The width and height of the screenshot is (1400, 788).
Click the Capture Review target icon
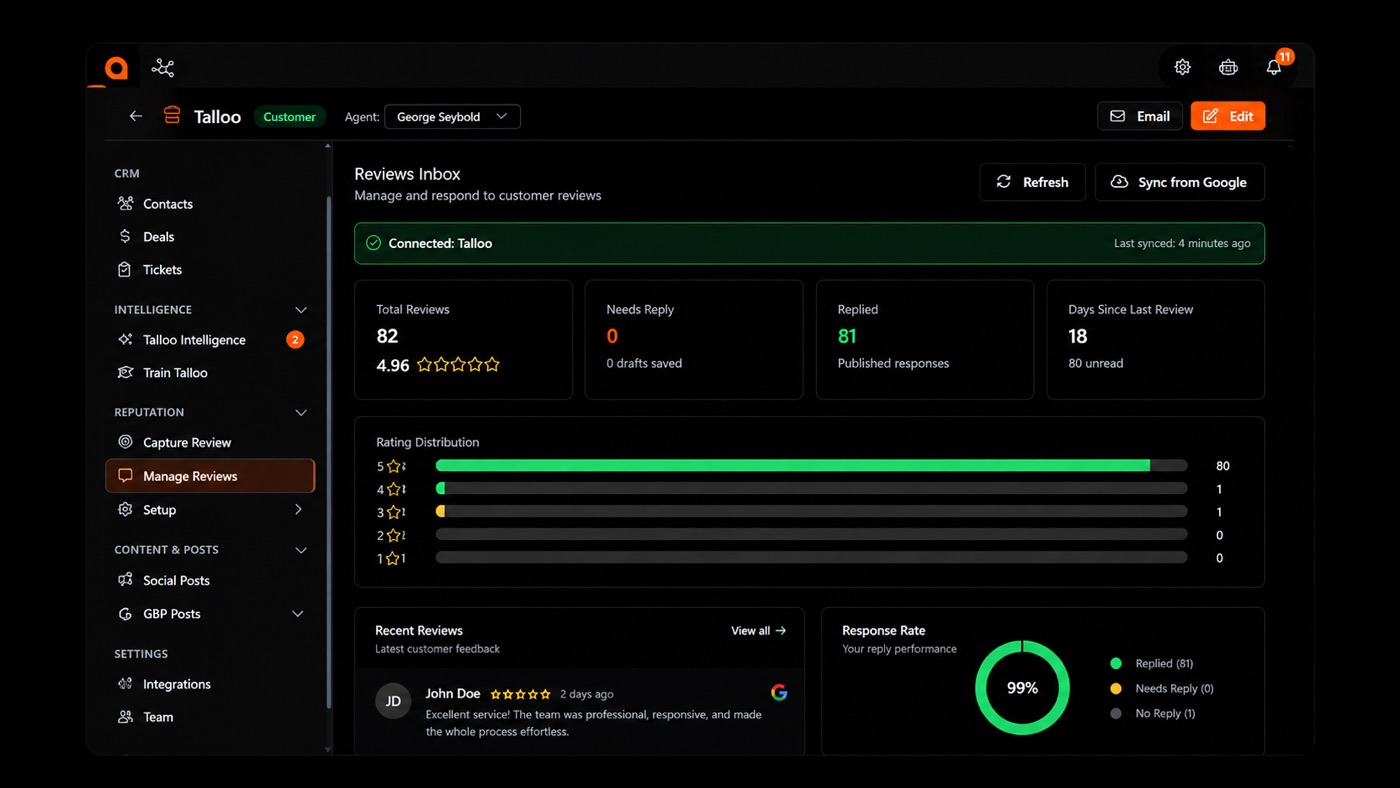[x=125, y=442]
